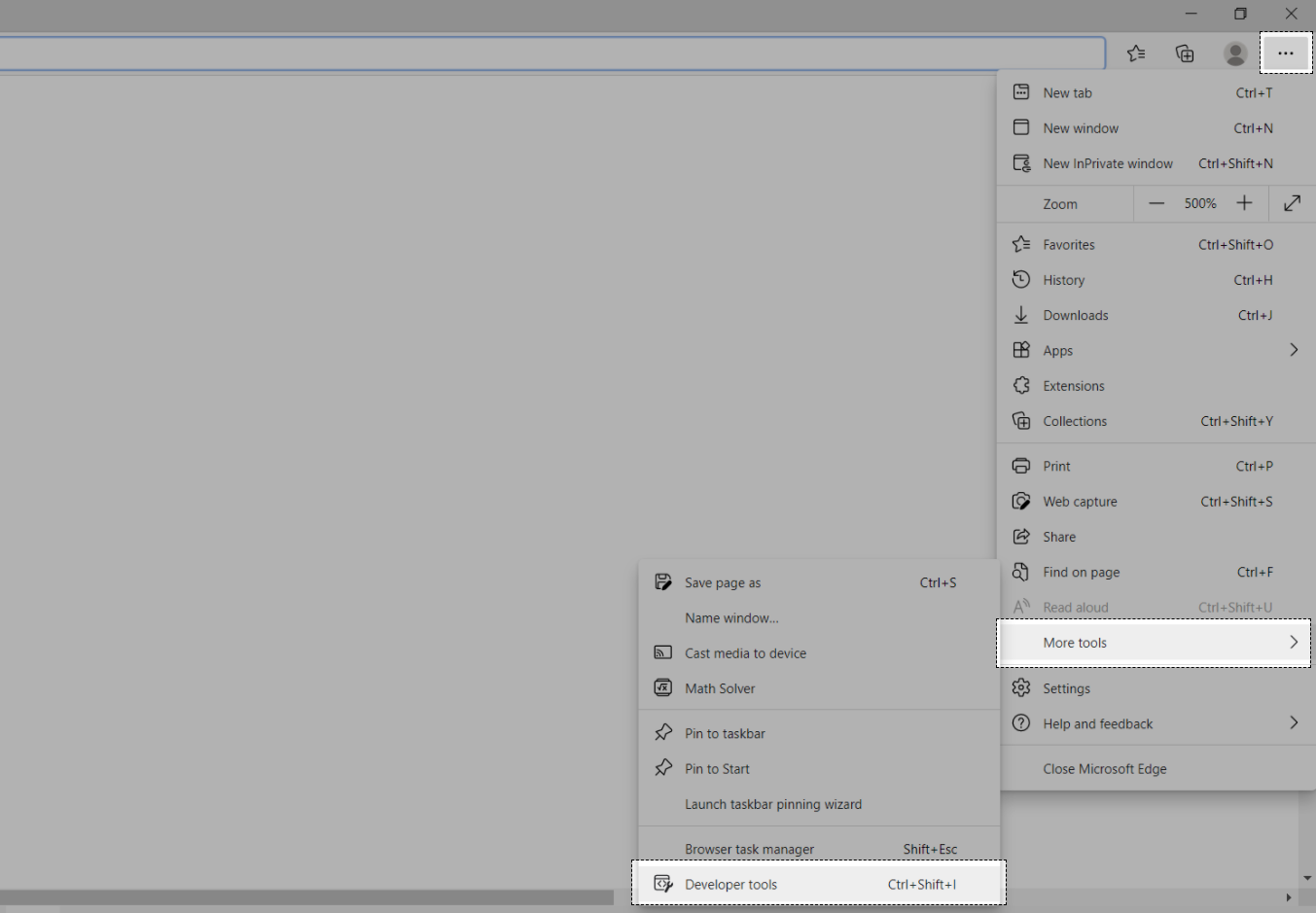This screenshot has width=1316, height=913.
Task: Open Math Solver from the submenu
Action: click(x=720, y=688)
